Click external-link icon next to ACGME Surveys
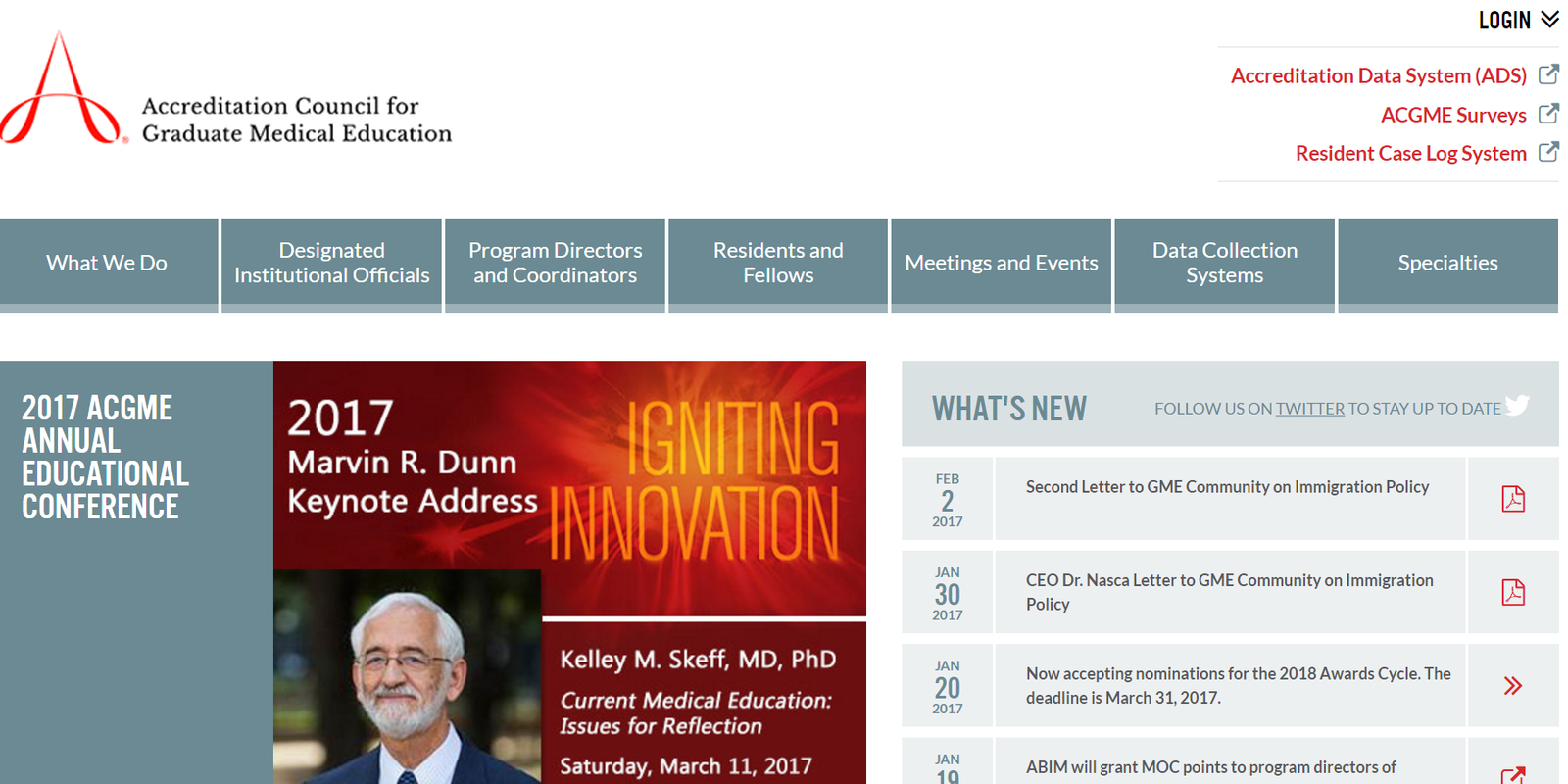The width and height of the screenshot is (1568, 784). pyautogui.click(x=1548, y=114)
